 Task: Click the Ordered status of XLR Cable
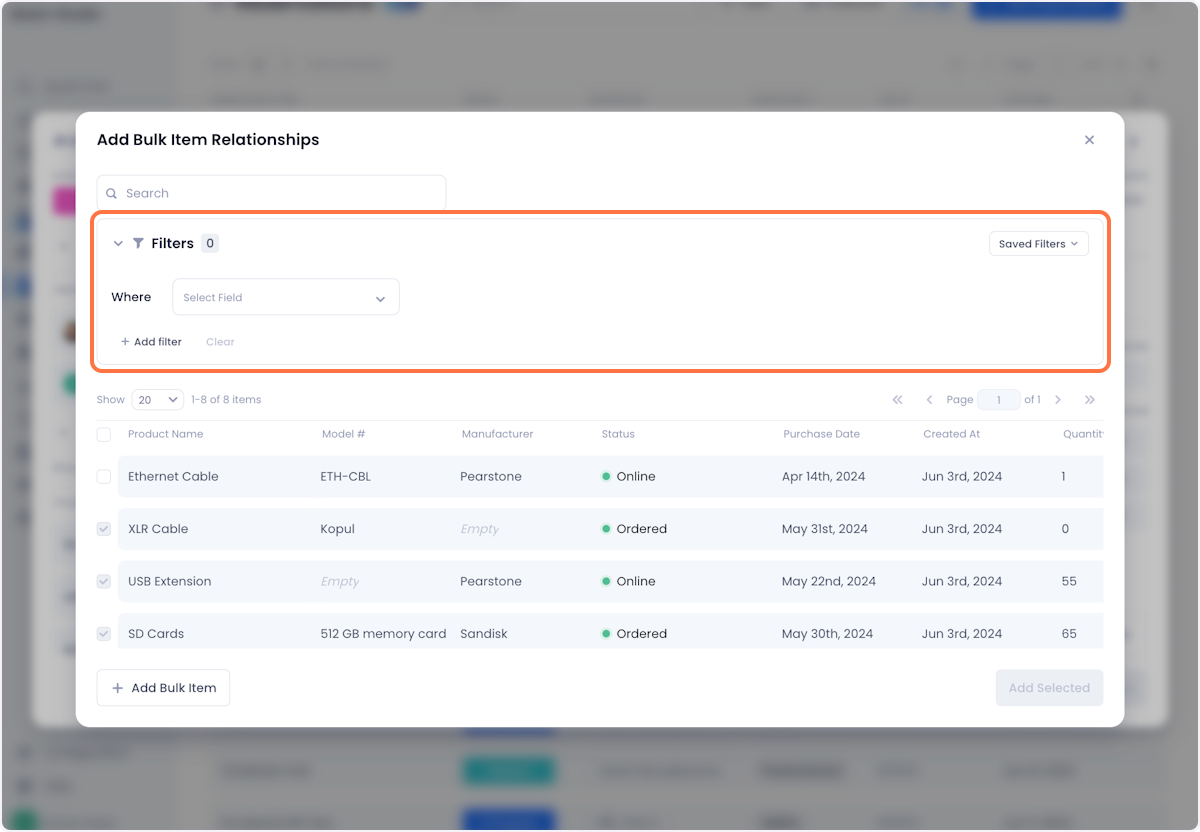point(634,529)
